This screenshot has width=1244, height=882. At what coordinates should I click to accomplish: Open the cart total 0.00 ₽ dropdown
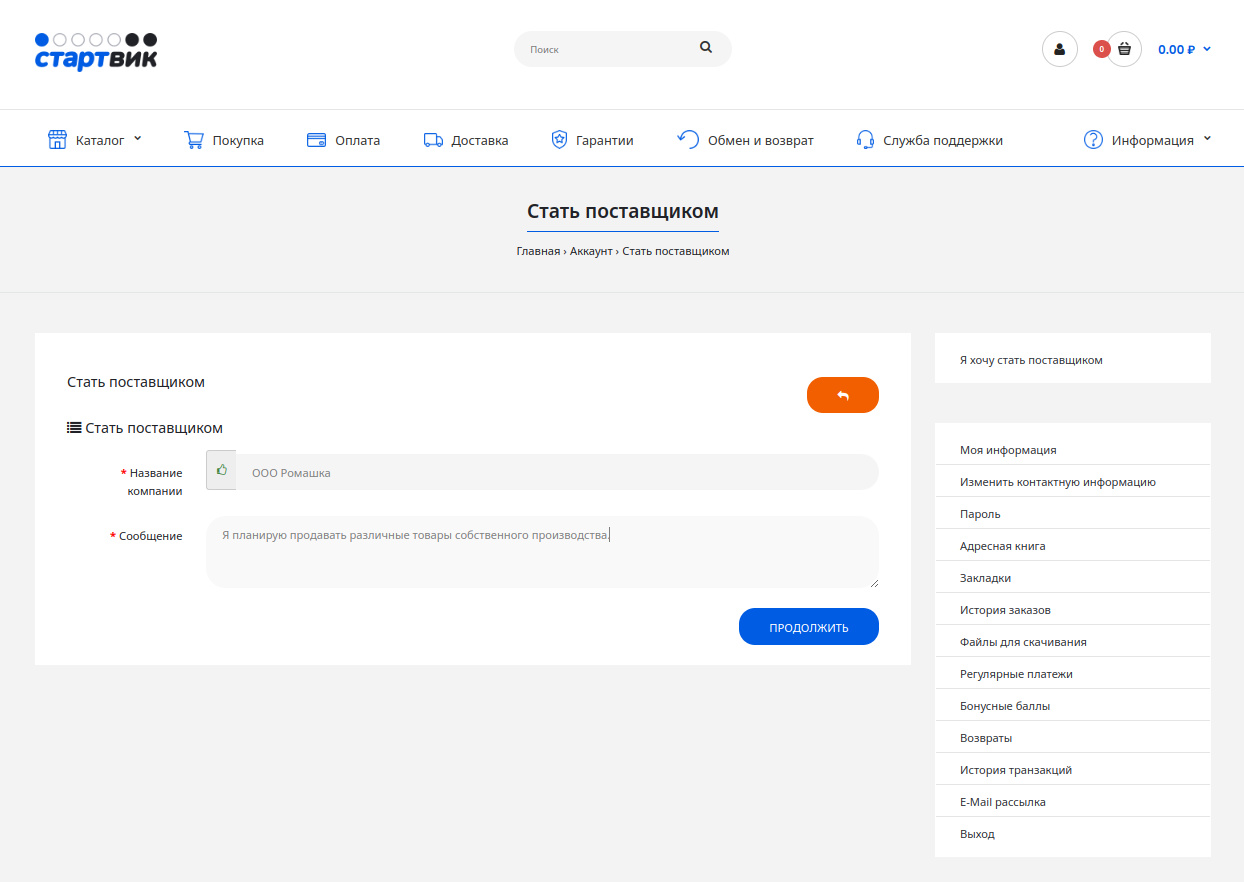point(1184,49)
